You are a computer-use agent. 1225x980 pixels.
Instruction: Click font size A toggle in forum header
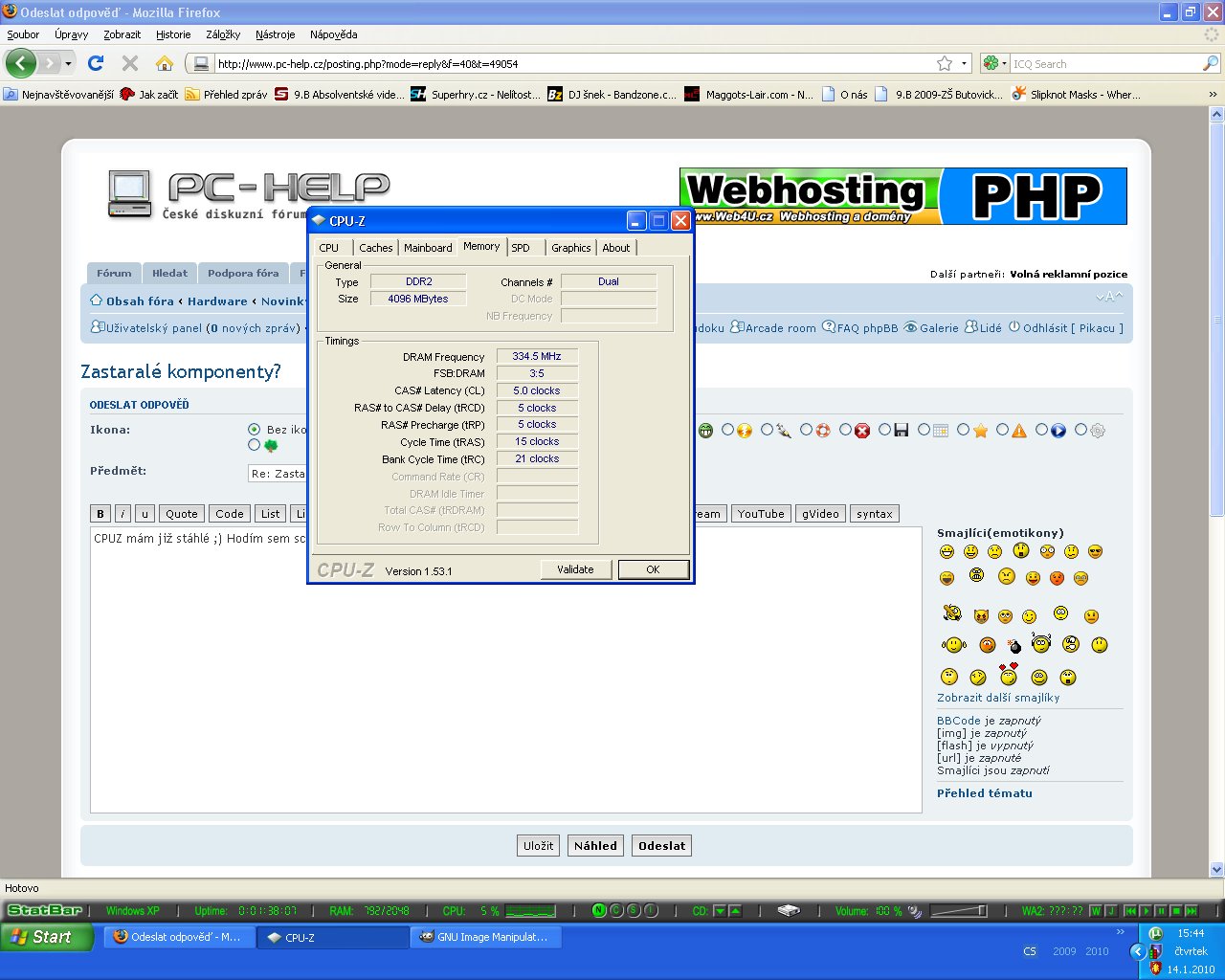(1109, 297)
